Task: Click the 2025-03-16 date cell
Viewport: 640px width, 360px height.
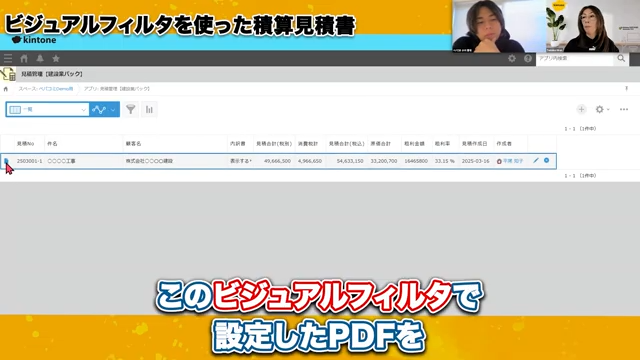Action: (x=476, y=161)
